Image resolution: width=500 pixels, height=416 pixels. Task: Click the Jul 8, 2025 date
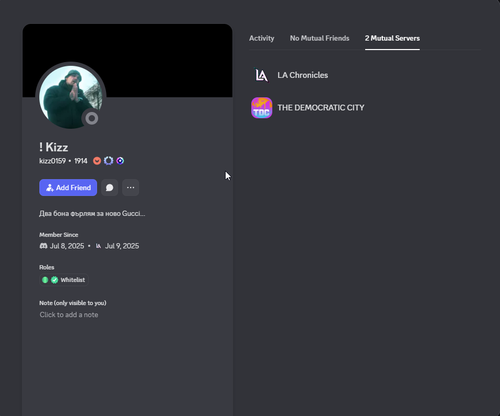coord(67,246)
